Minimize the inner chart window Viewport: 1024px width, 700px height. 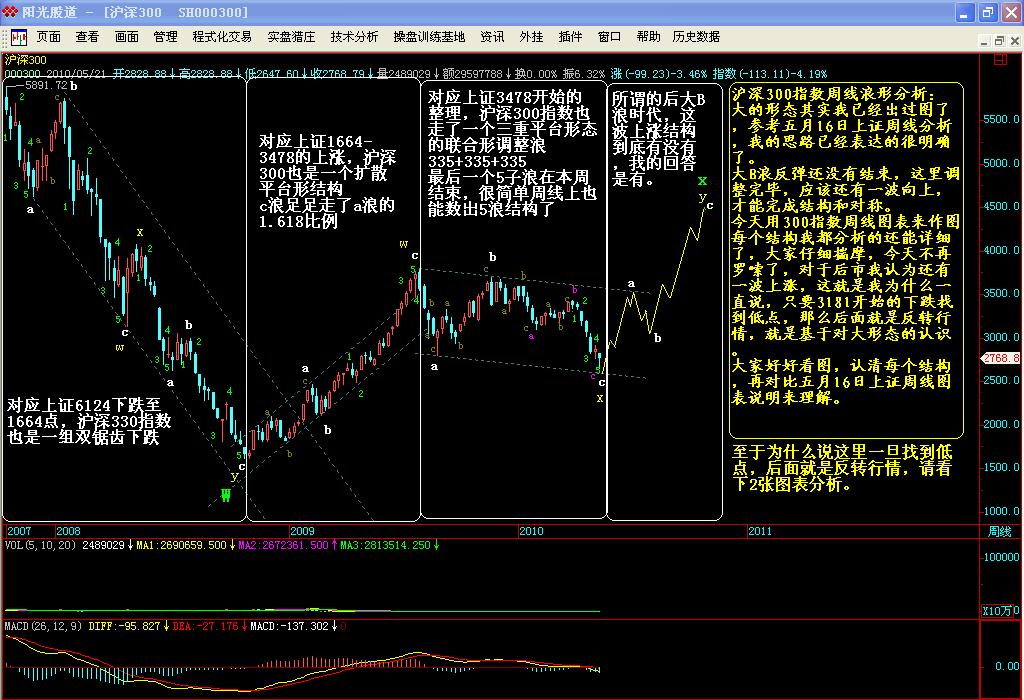click(984, 38)
